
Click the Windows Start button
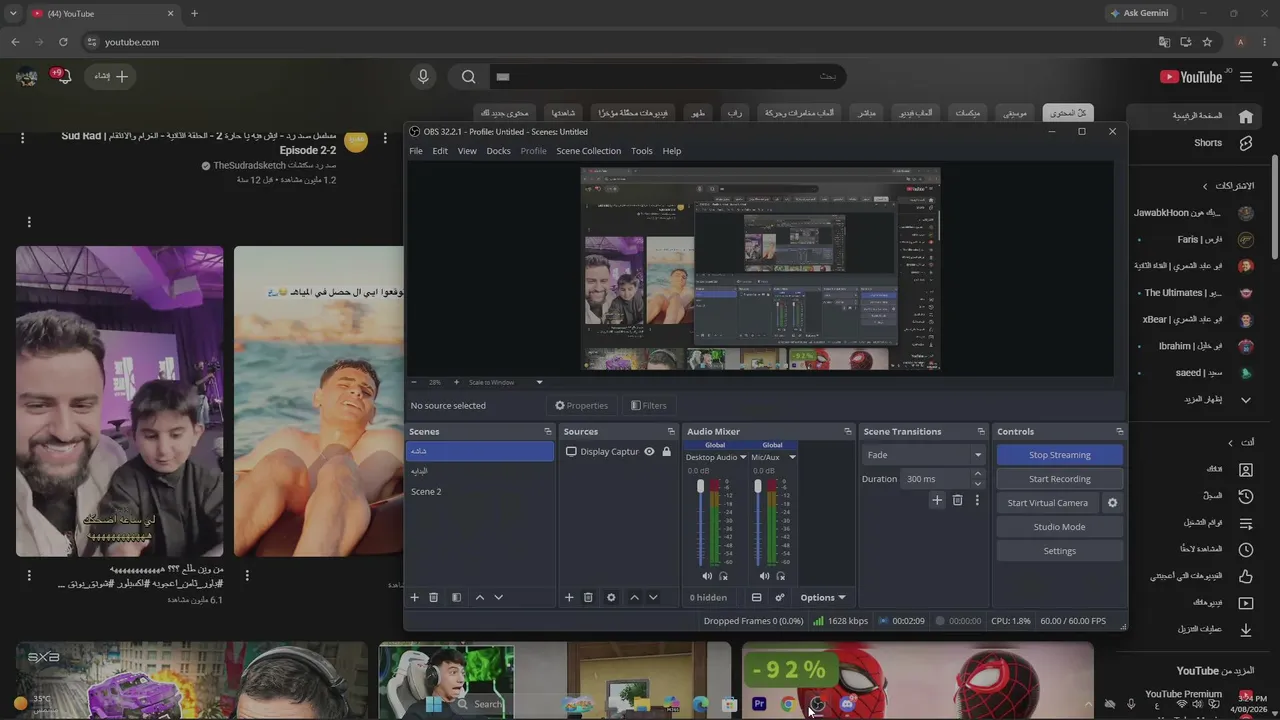[x=434, y=704]
